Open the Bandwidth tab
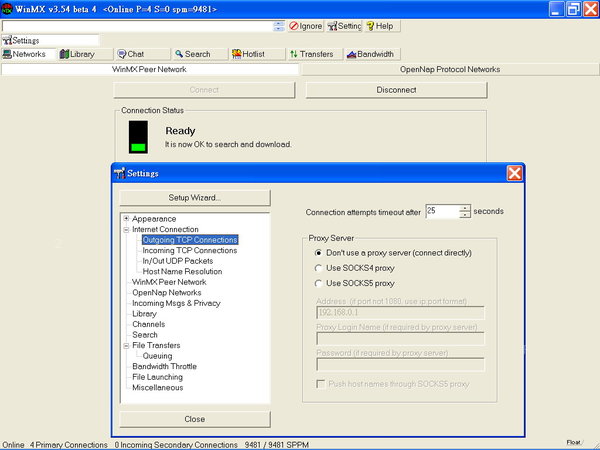 pyautogui.click(x=373, y=54)
